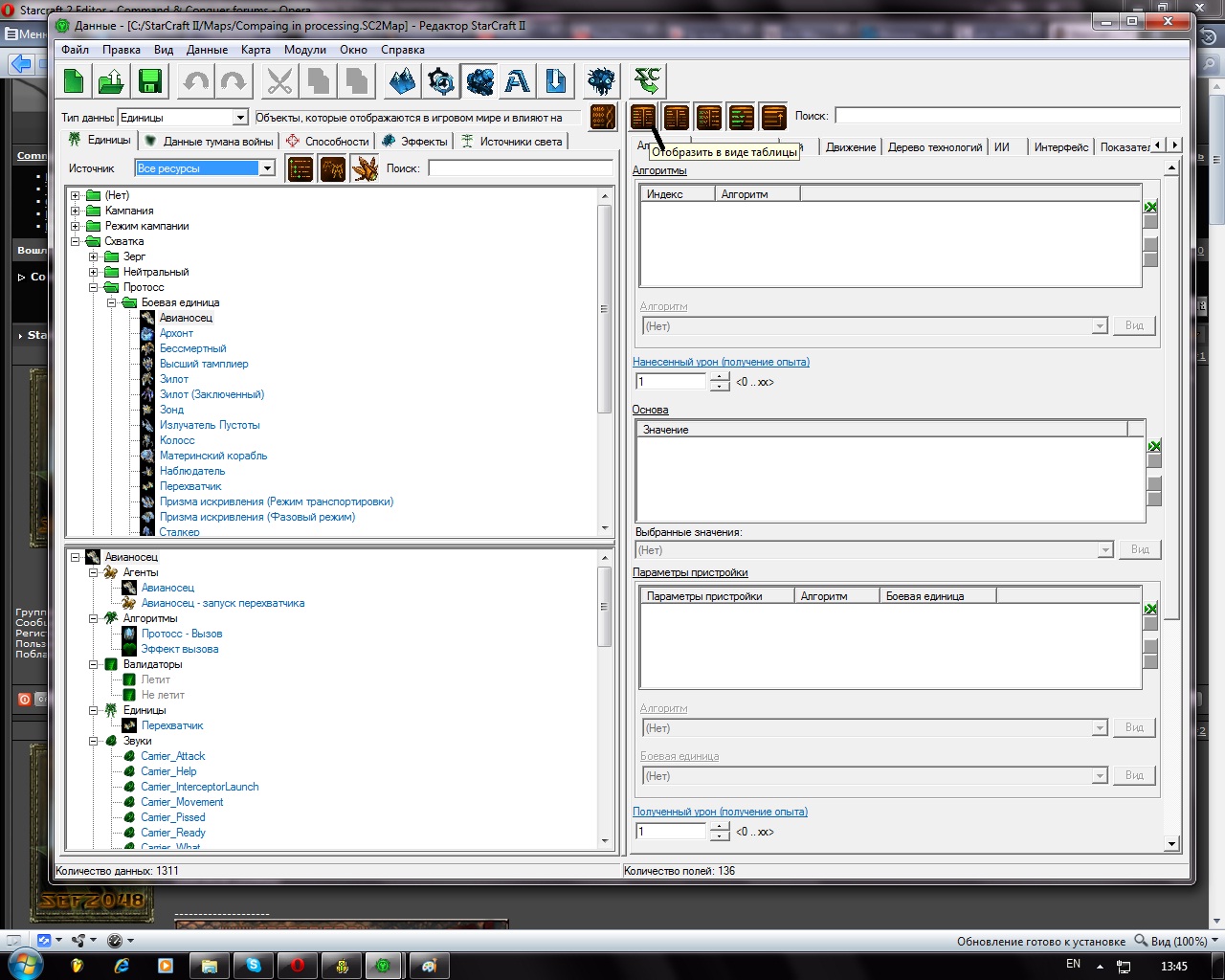Switch to the Способности tab
This screenshot has height=980, width=1225.
(327, 141)
